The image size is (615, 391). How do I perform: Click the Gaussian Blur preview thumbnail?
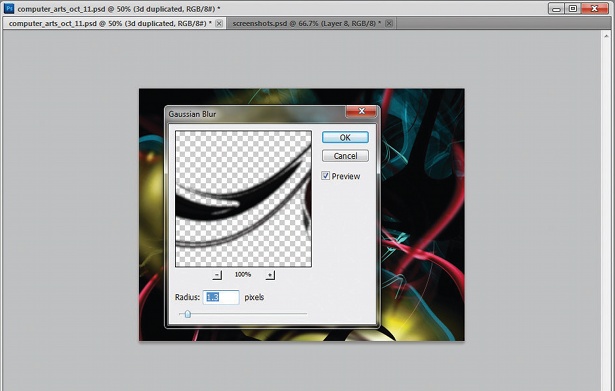pos(243,199)
